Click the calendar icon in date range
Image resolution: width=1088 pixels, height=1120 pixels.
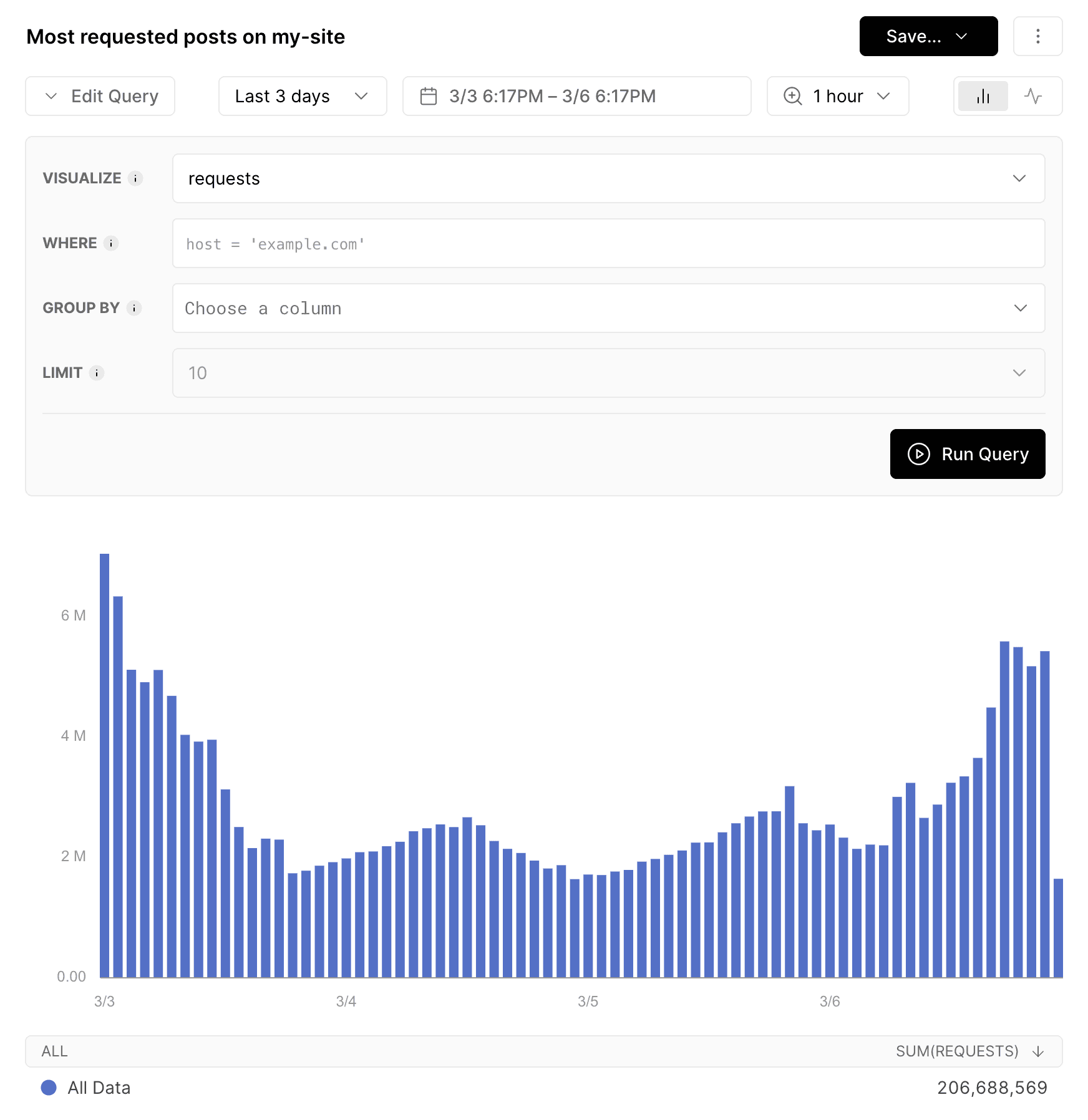429,96
